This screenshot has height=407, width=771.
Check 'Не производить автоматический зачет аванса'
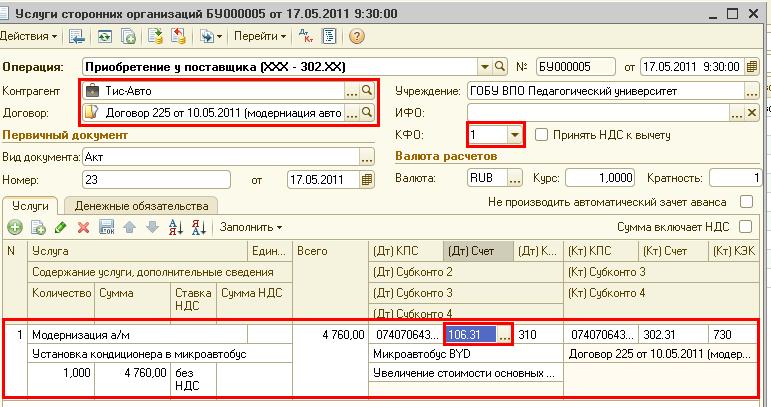tap(745, 201)
